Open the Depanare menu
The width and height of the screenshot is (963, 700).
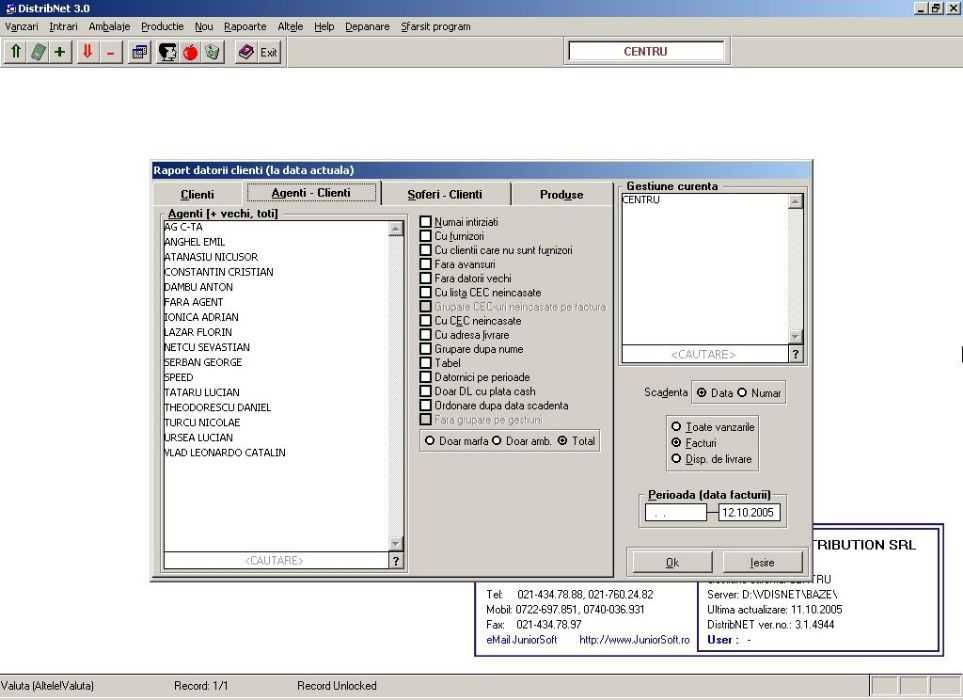coord(367,26)
